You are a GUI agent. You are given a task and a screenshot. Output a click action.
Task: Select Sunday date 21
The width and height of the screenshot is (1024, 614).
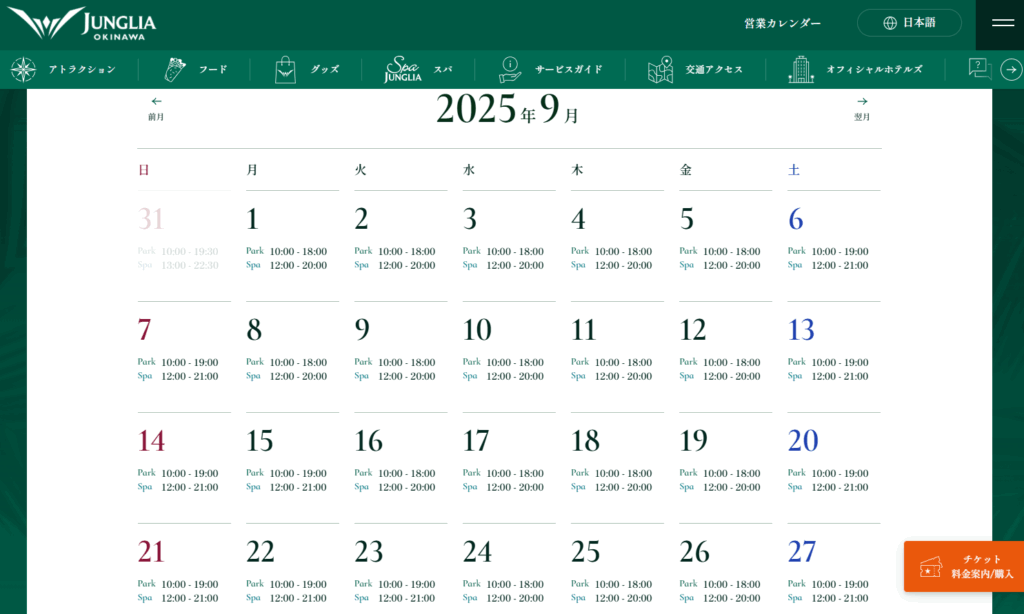151,552
